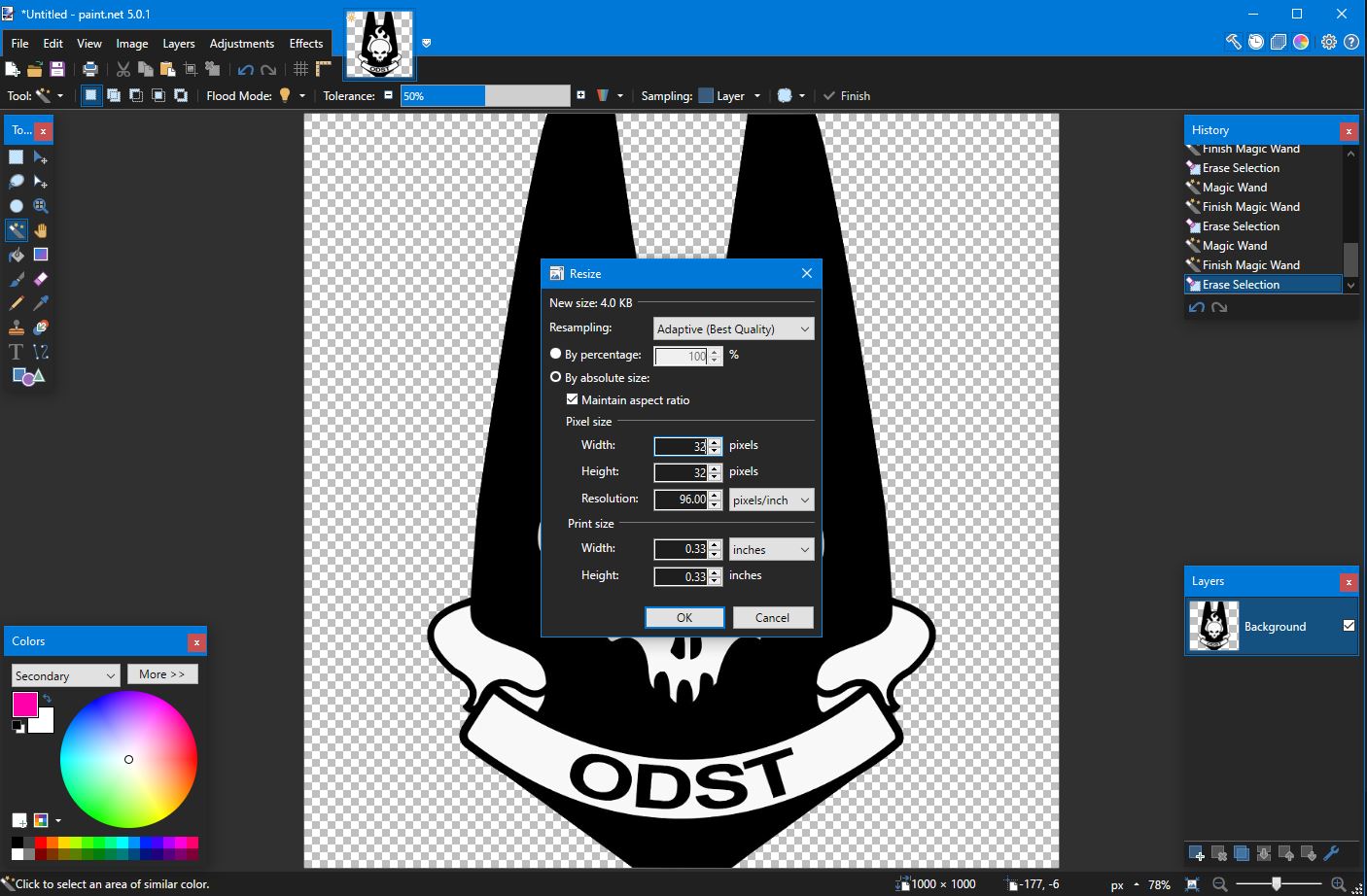1367x896 pixels.
Task: Open the Resampling dropdown
Action: click(x=734, y=329)
